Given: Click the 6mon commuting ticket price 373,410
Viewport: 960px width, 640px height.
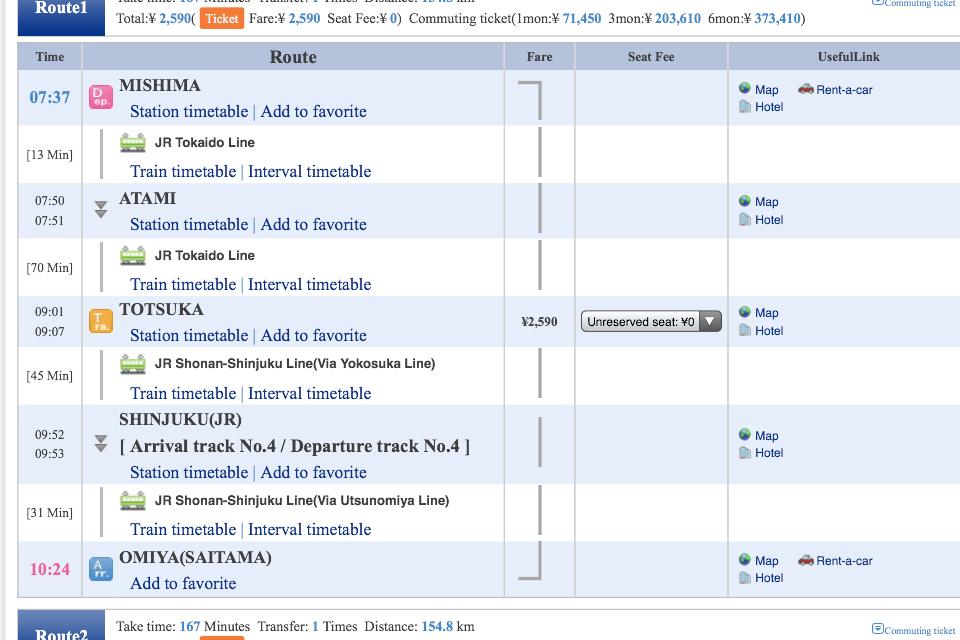Looking at the screenshot, I should [778, 18].
